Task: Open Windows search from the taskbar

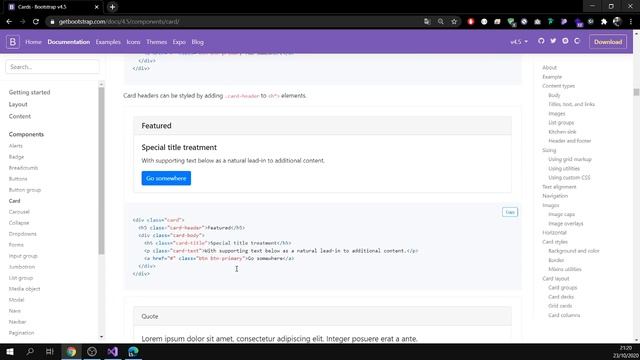Action: click(30, 351)
